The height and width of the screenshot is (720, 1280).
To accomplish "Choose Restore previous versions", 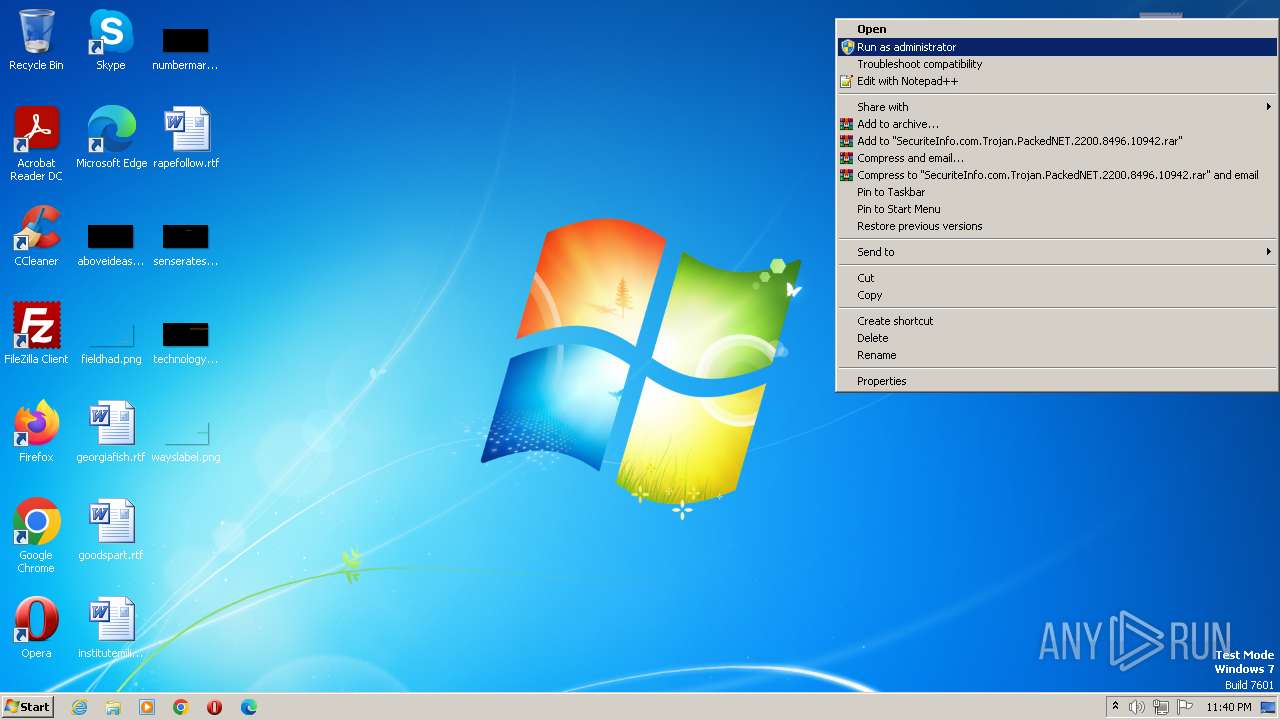I will pos(1056,226).
